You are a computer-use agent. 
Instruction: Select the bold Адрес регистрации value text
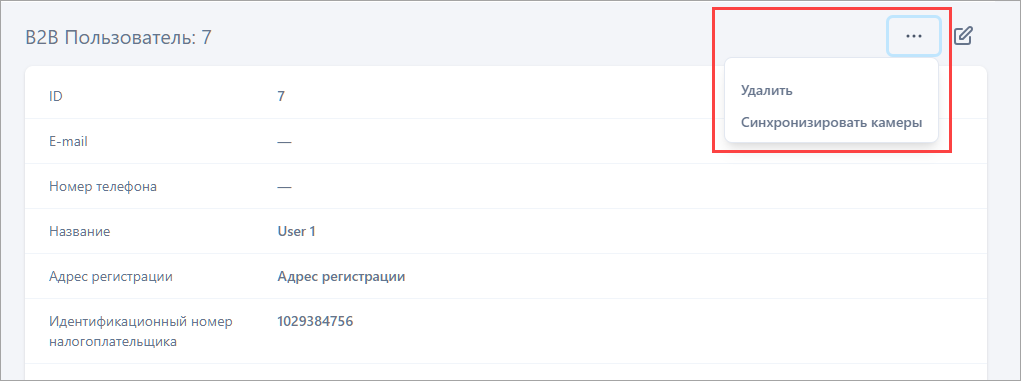[341, 277]
